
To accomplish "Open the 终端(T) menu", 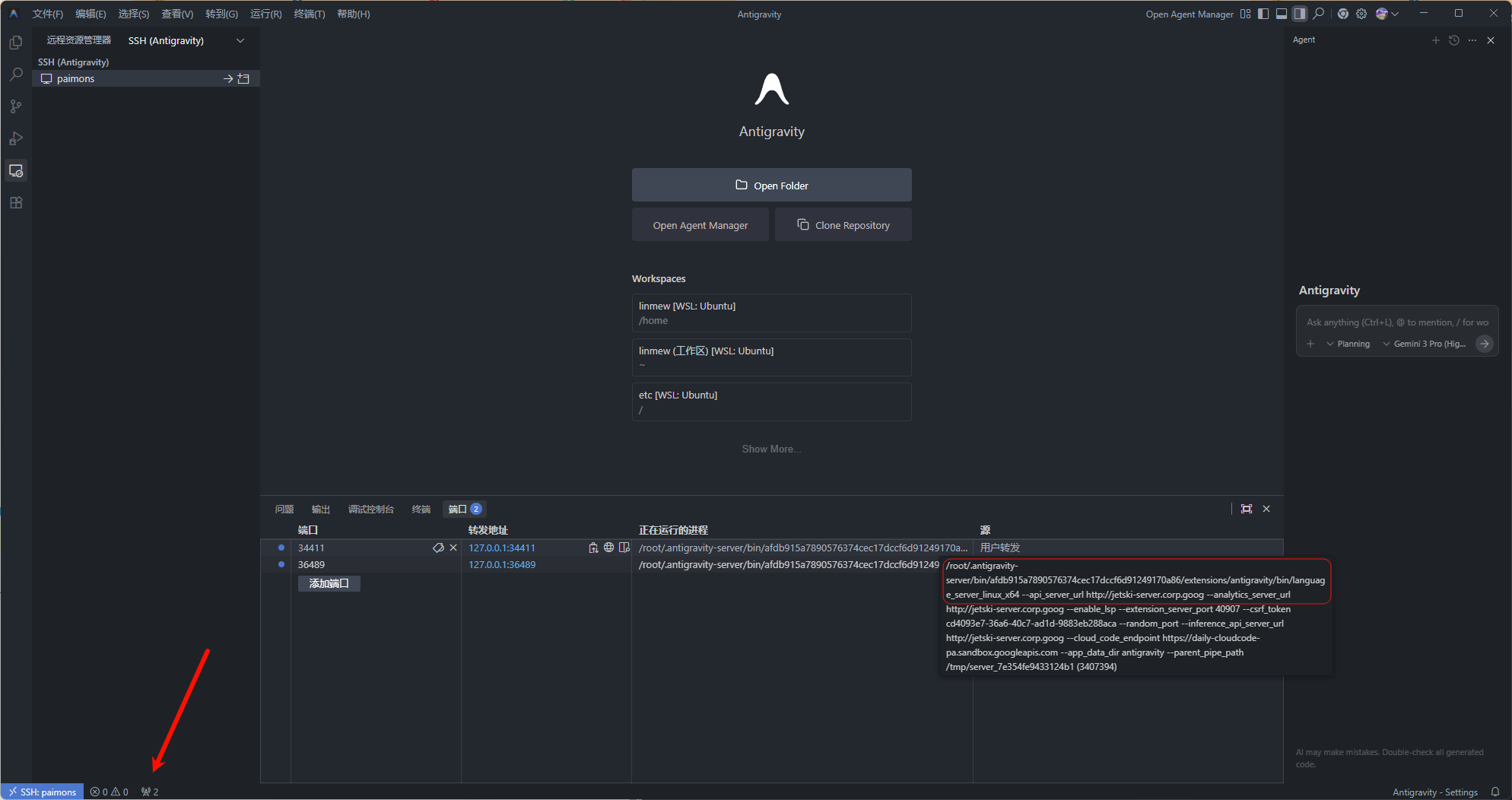I will (x=310, y=14).
